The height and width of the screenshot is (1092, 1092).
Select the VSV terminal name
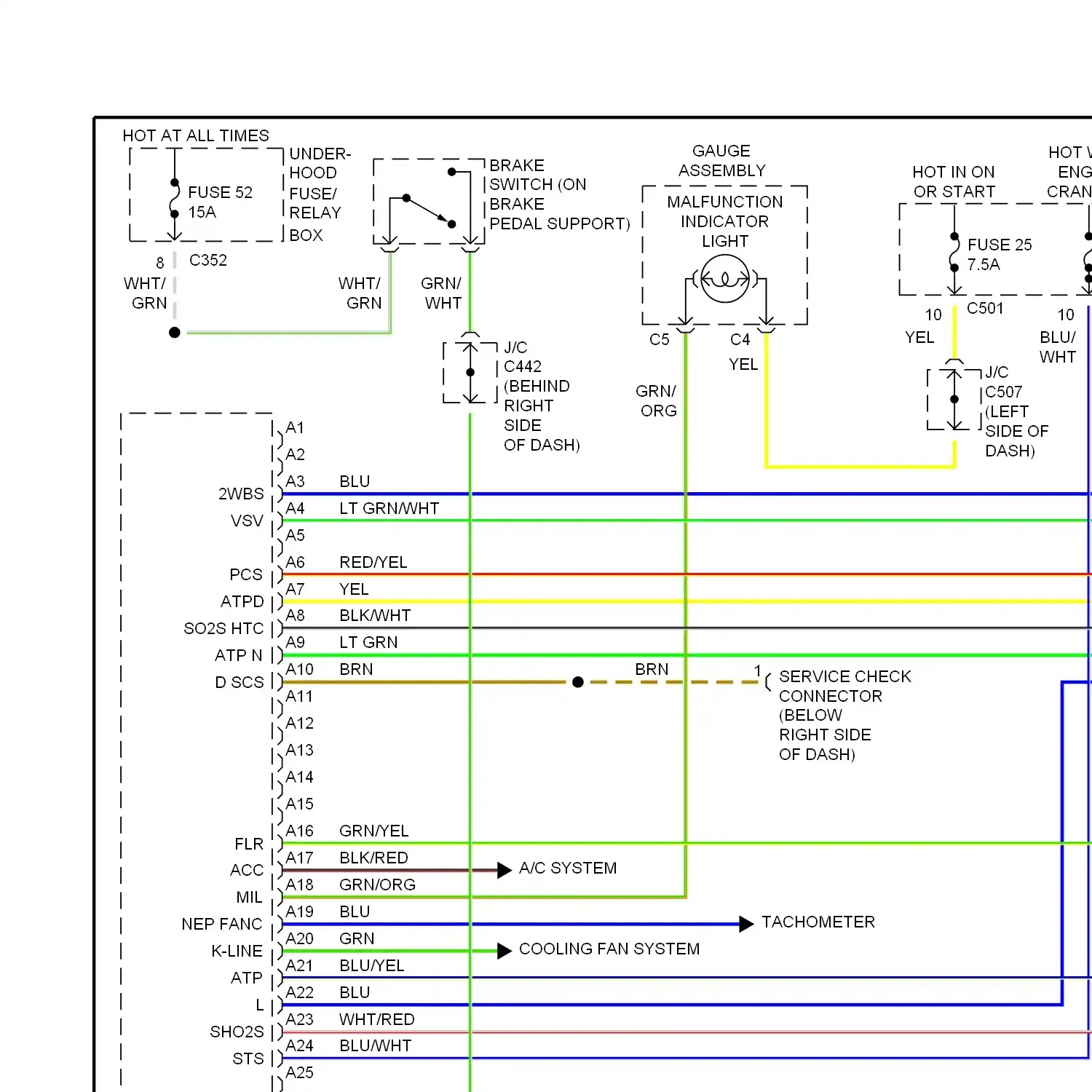pos(247,521)
